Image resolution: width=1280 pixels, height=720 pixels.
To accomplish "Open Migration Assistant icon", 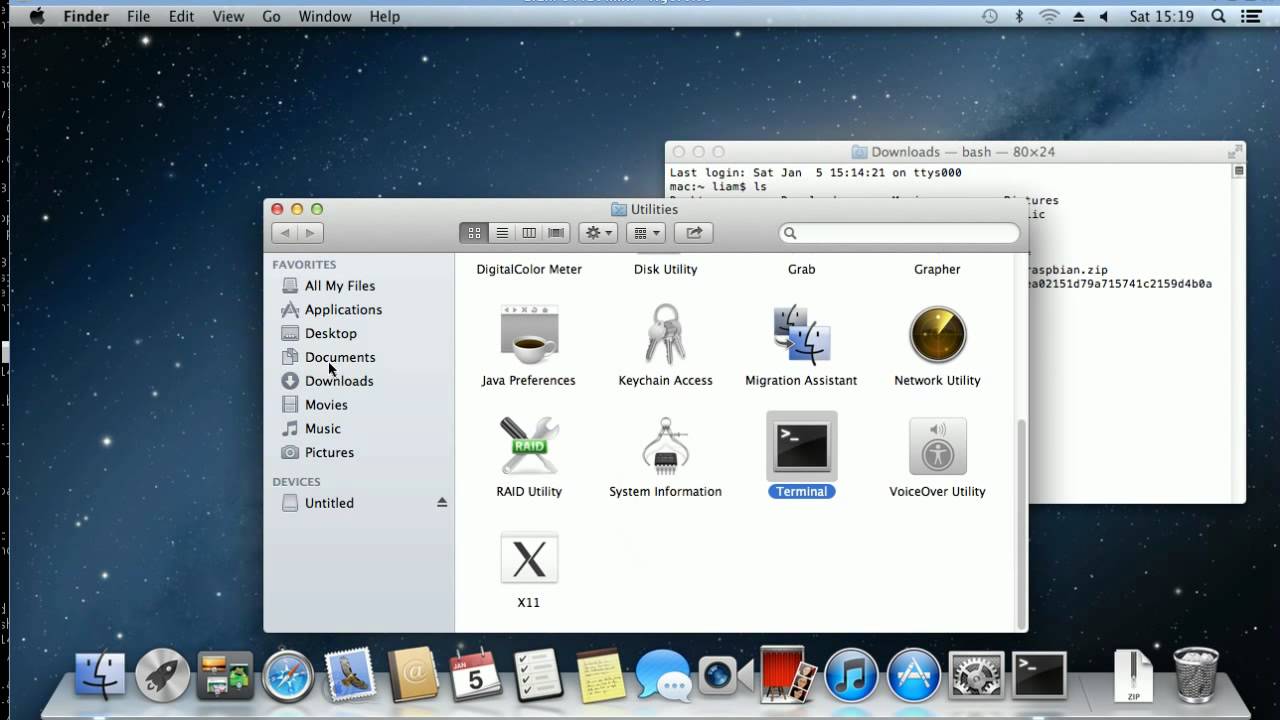I will click(801, 335).
